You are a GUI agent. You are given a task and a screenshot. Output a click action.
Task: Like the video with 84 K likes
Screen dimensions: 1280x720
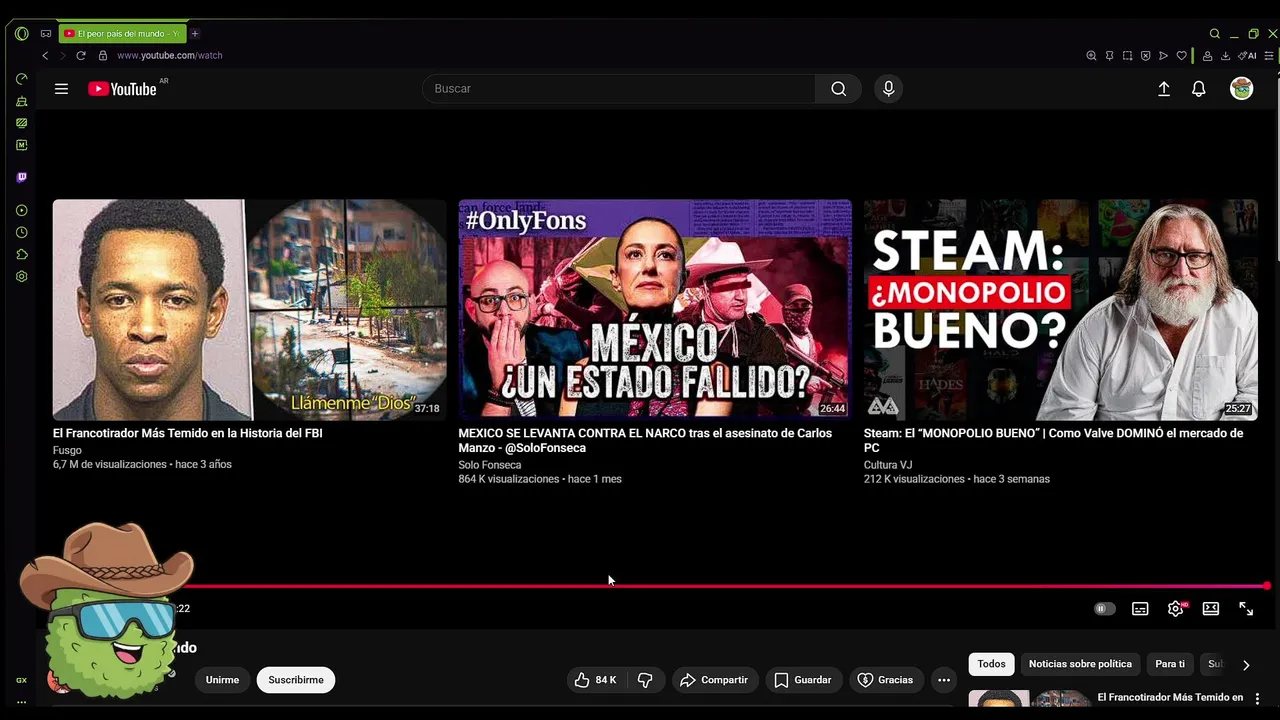pyautogui.click(x=595, y=680)
